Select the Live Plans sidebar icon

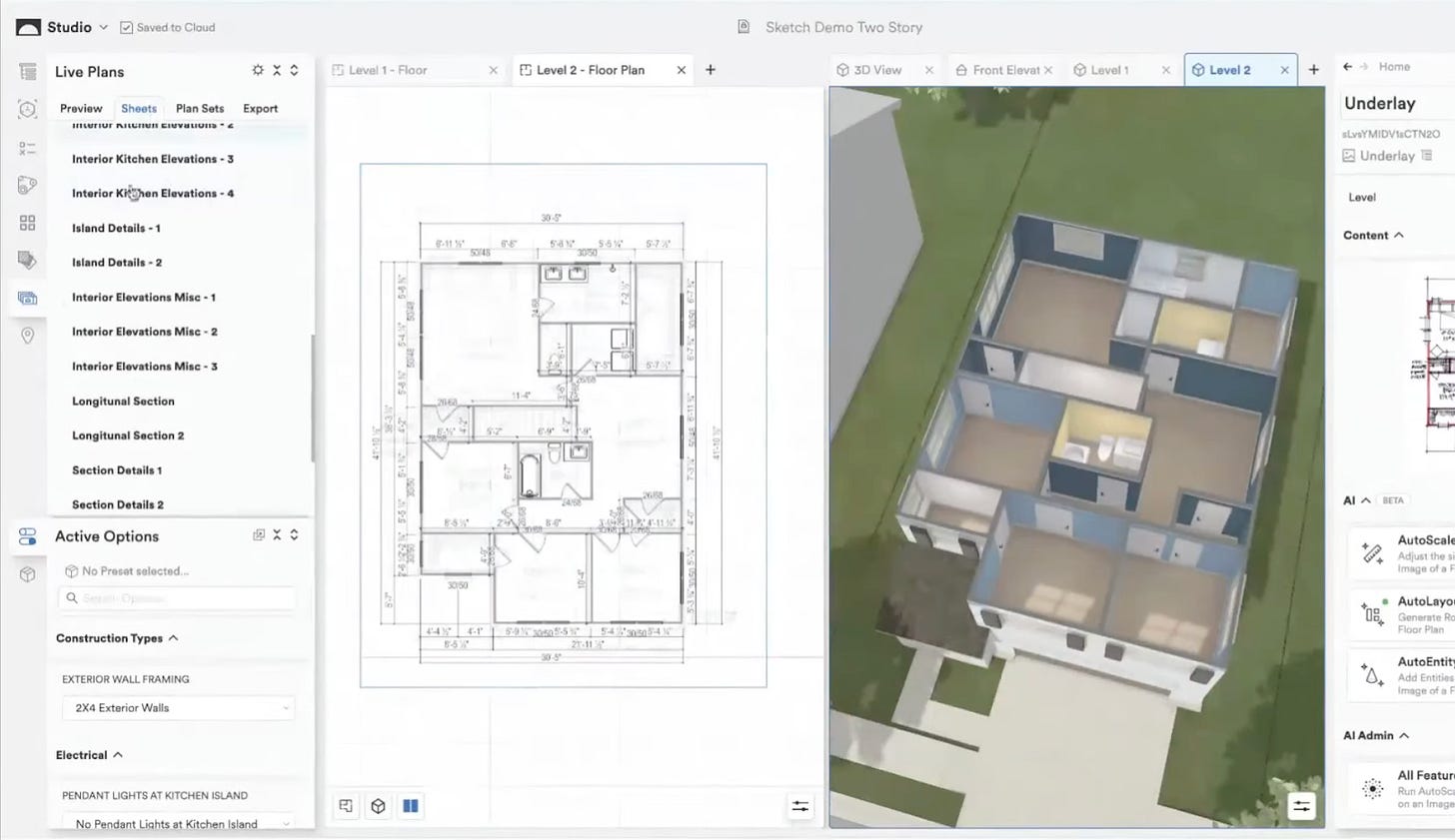[x=27, y=298]
